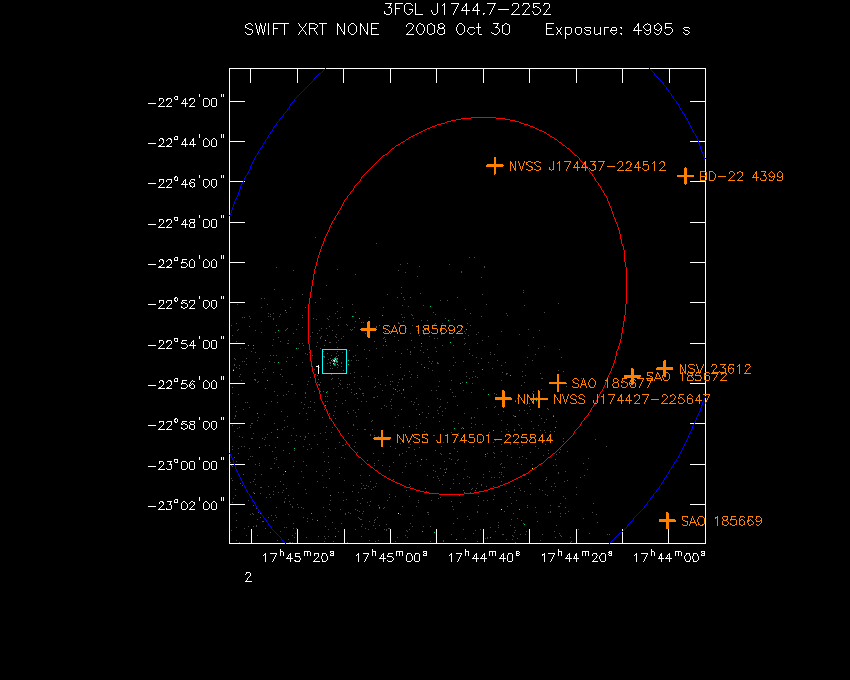Select the NSV 23612 cross marker

tap(665, 369)
